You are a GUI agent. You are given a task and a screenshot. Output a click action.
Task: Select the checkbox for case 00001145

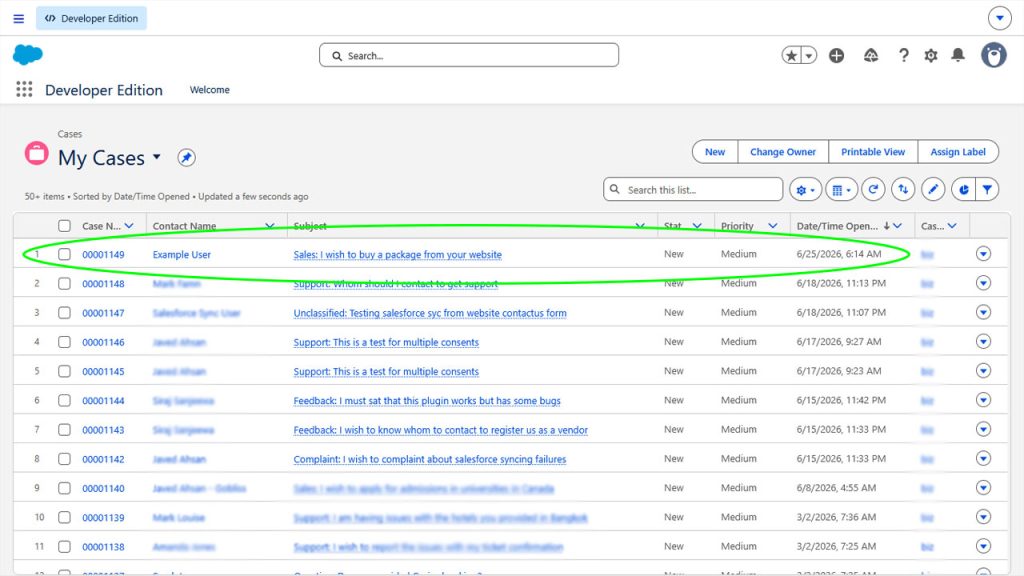(64, 371)
